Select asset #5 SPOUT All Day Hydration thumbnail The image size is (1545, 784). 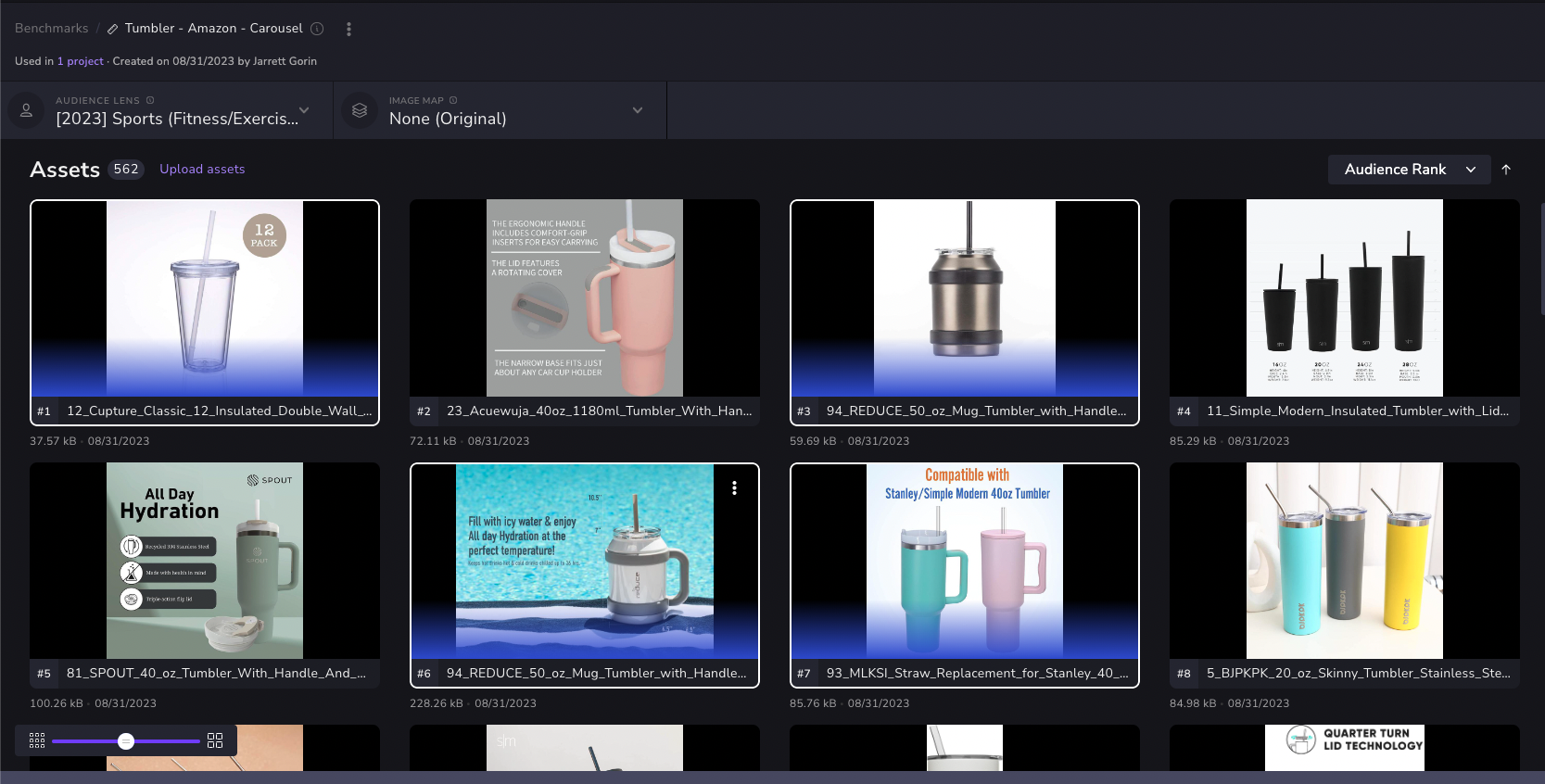click(x=205, y=561)
